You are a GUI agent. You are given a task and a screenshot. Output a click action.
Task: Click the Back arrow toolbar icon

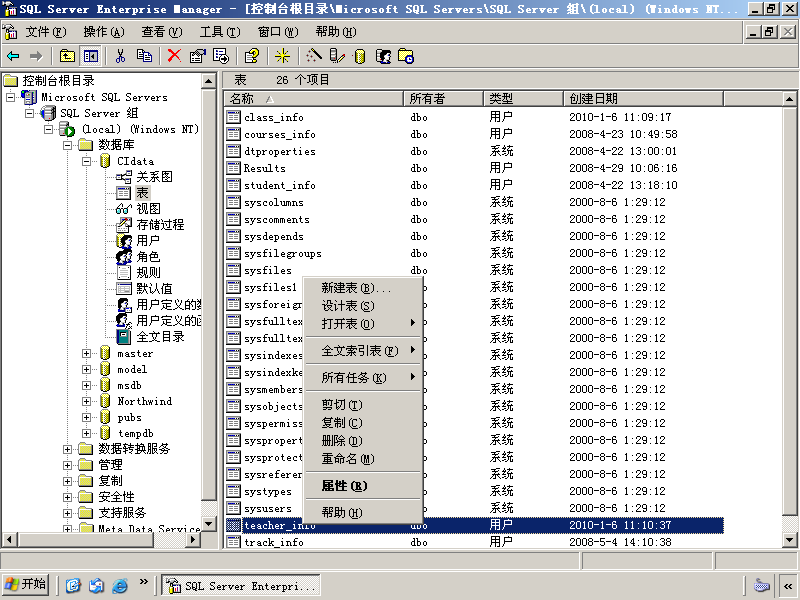[13, 56]
